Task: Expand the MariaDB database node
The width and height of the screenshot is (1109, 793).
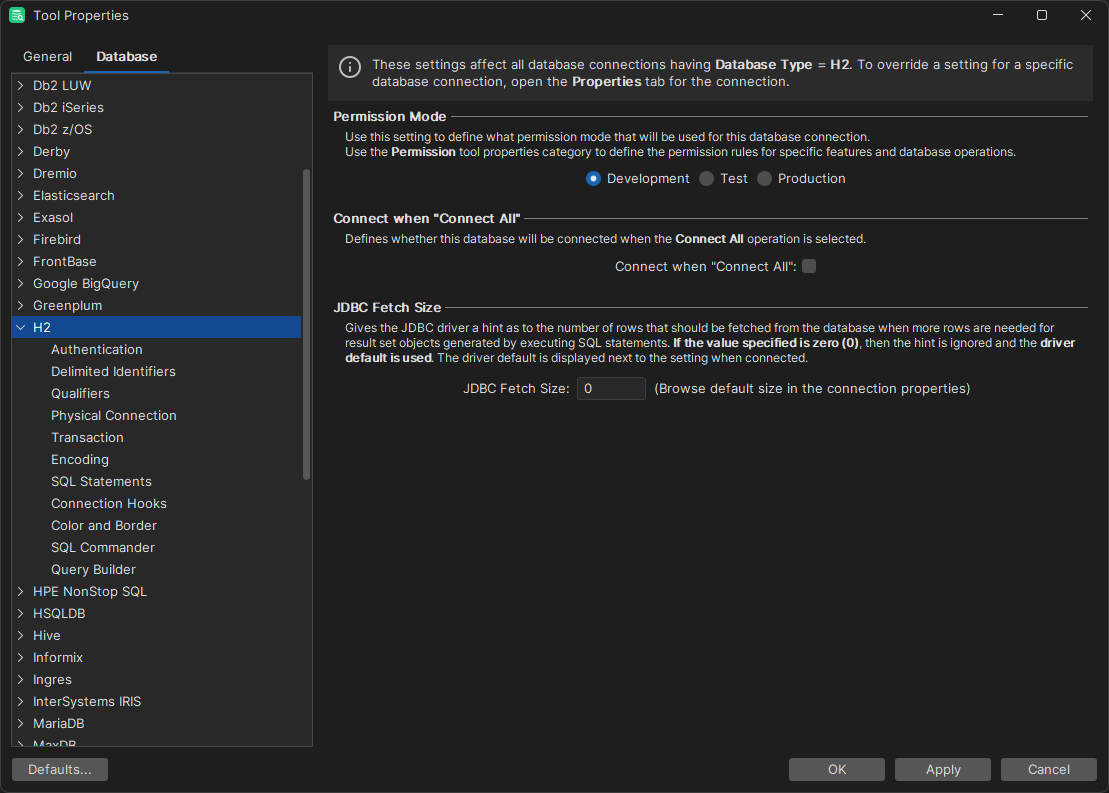Action: click(19, 723)
